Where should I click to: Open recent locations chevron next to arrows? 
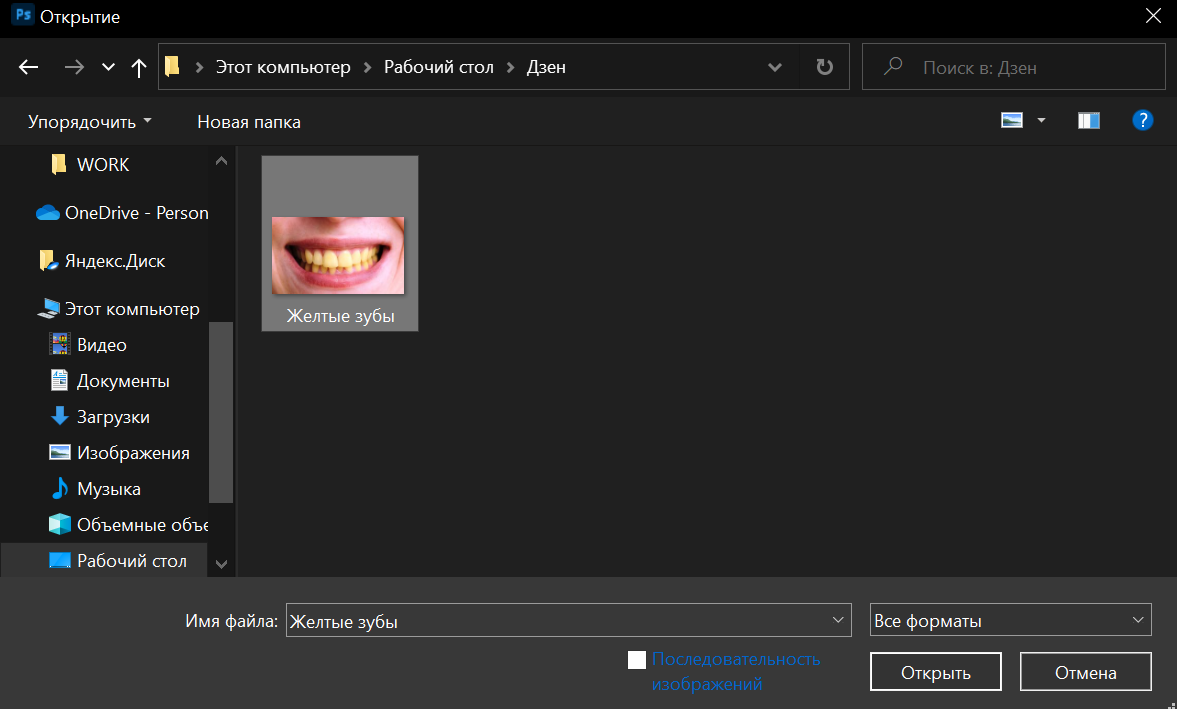(x=108, y=68)
